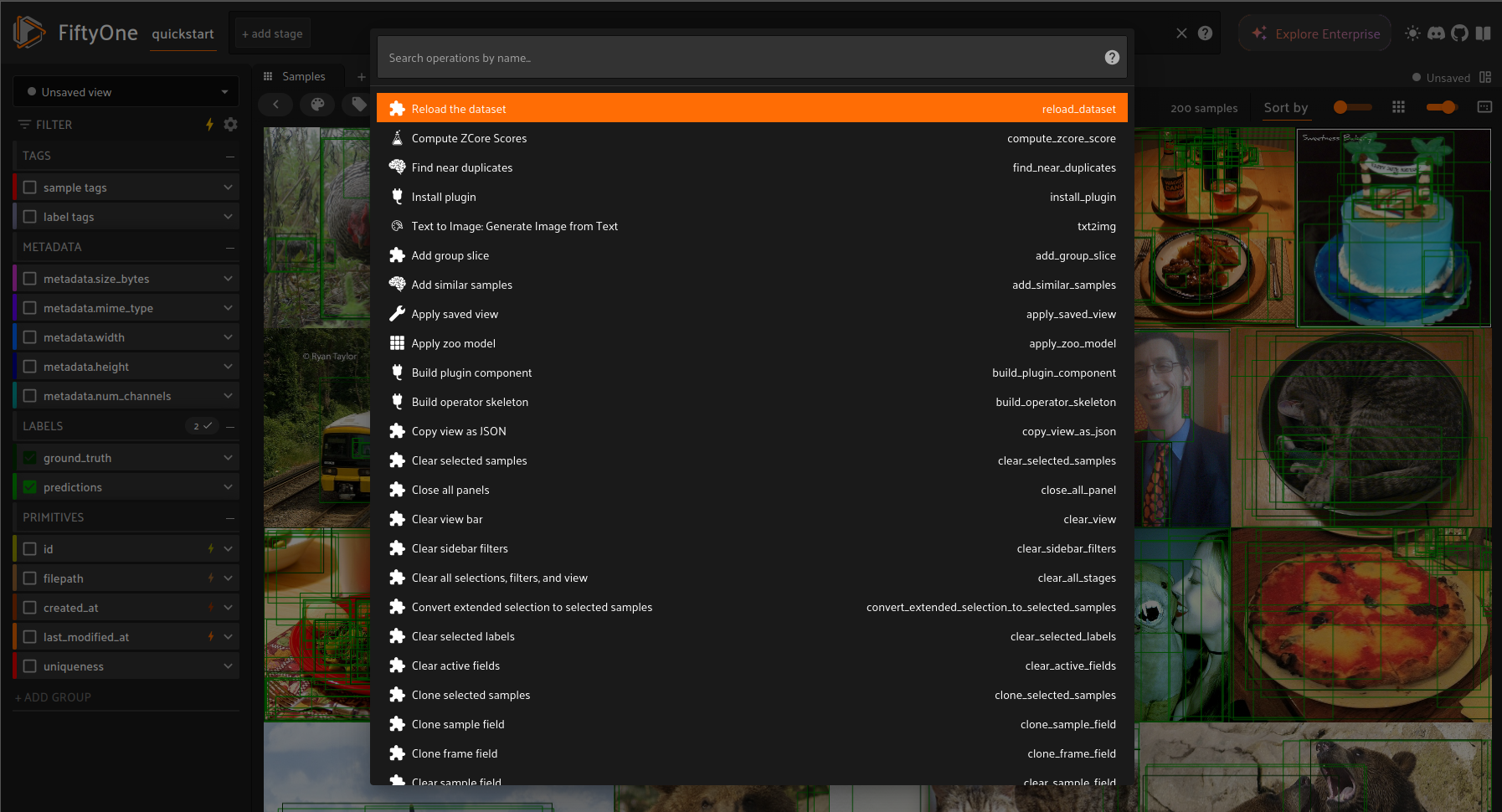Open the blue cake sample thumbnail
Viewport: 1502px width, 812px height.
click(1394, 227)
